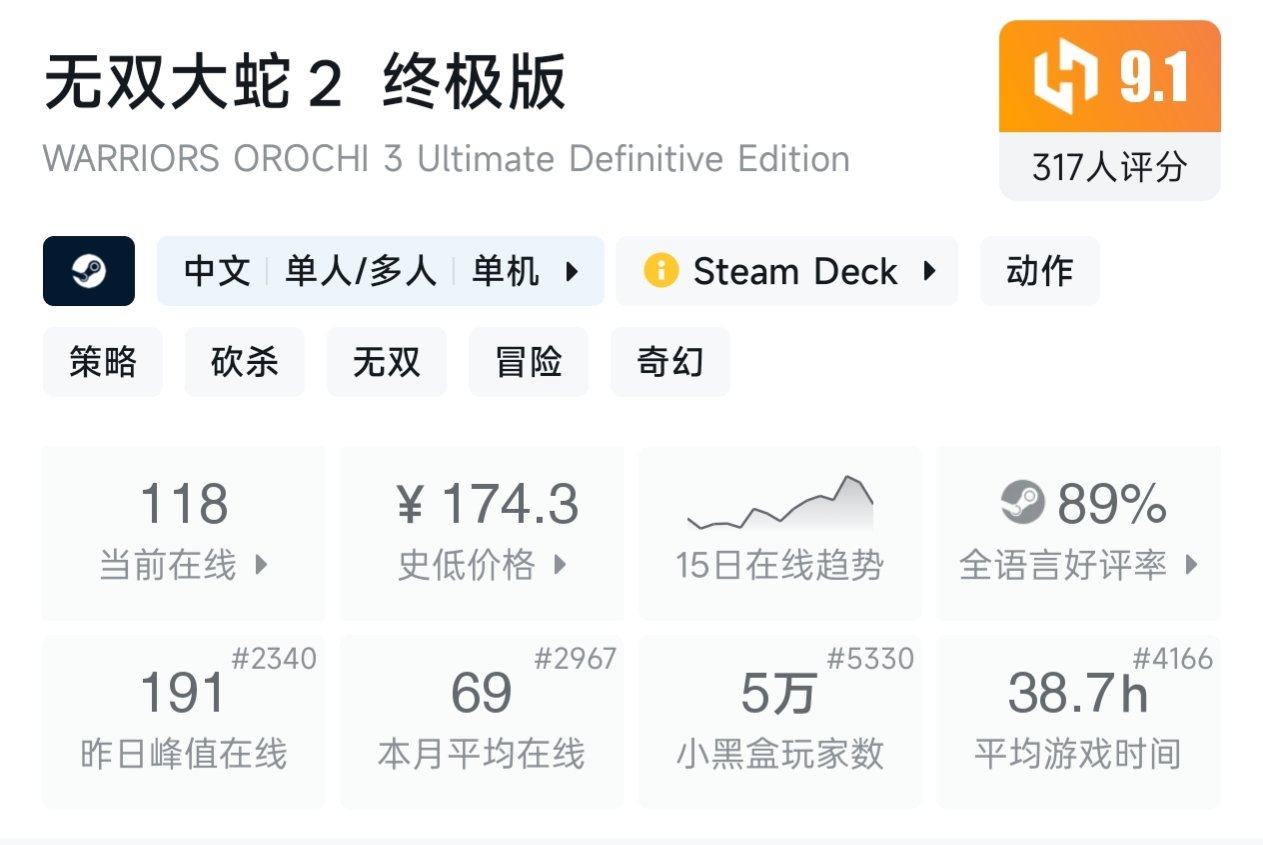Choose the 无双 tag

(387, 361)
